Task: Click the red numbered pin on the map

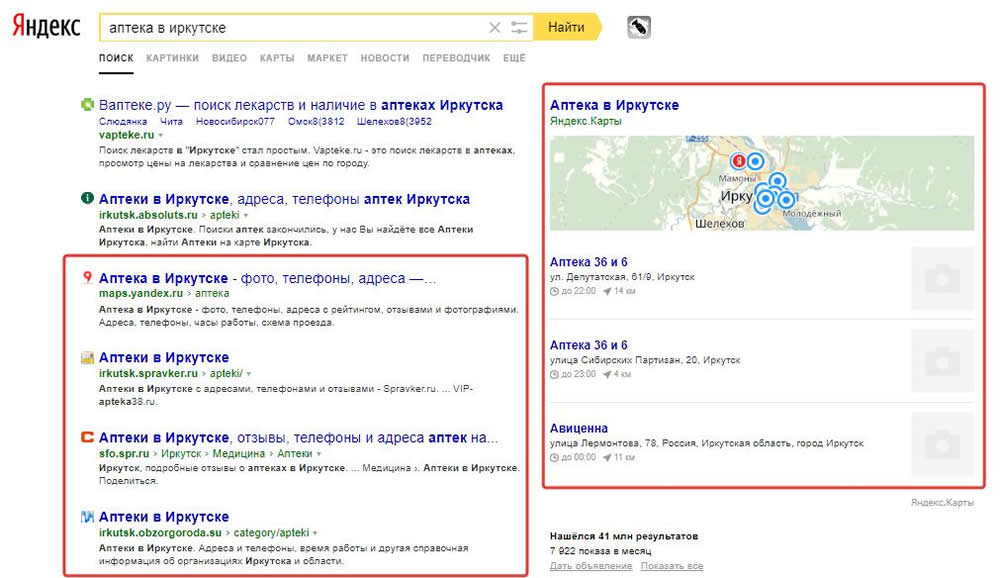Action: point(737,158)
